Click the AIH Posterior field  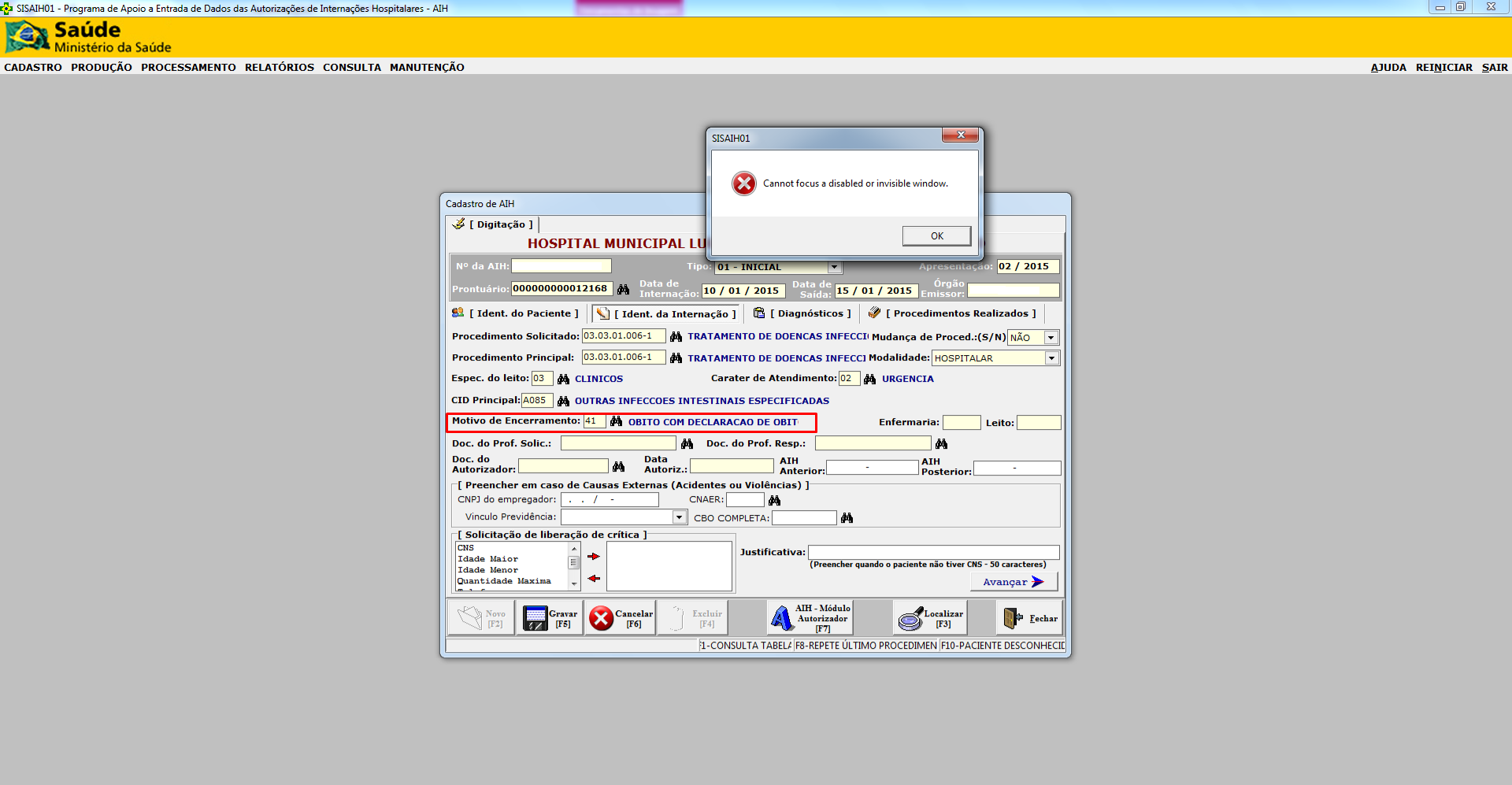(1017, 468)
